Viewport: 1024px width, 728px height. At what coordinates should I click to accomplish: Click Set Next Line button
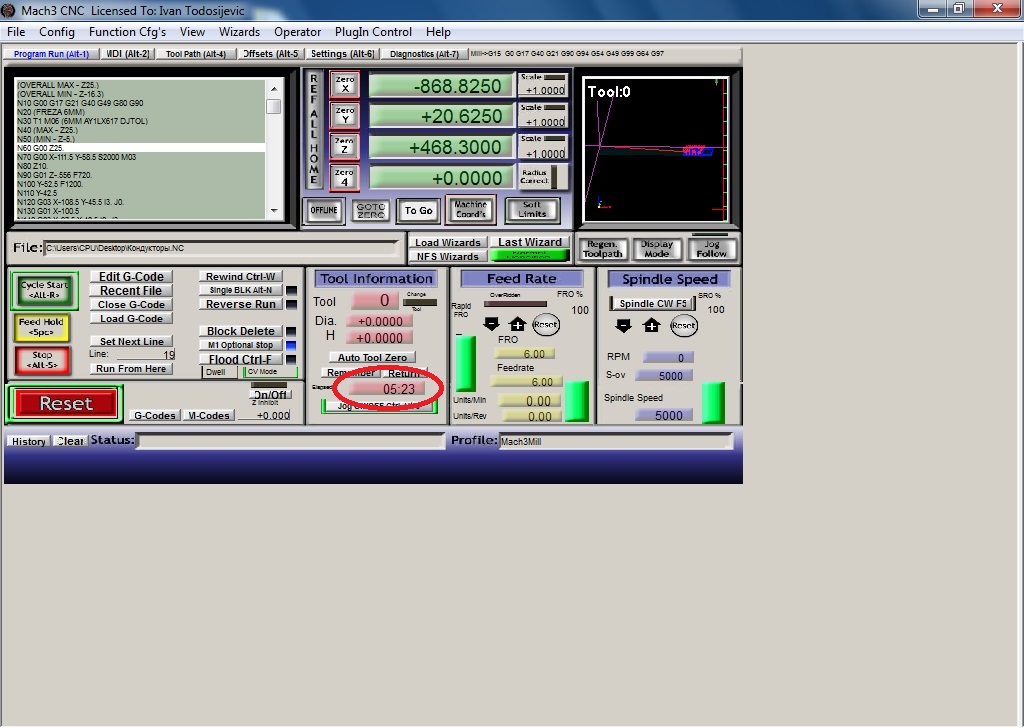pyautogui.click(x=131, y=341)
